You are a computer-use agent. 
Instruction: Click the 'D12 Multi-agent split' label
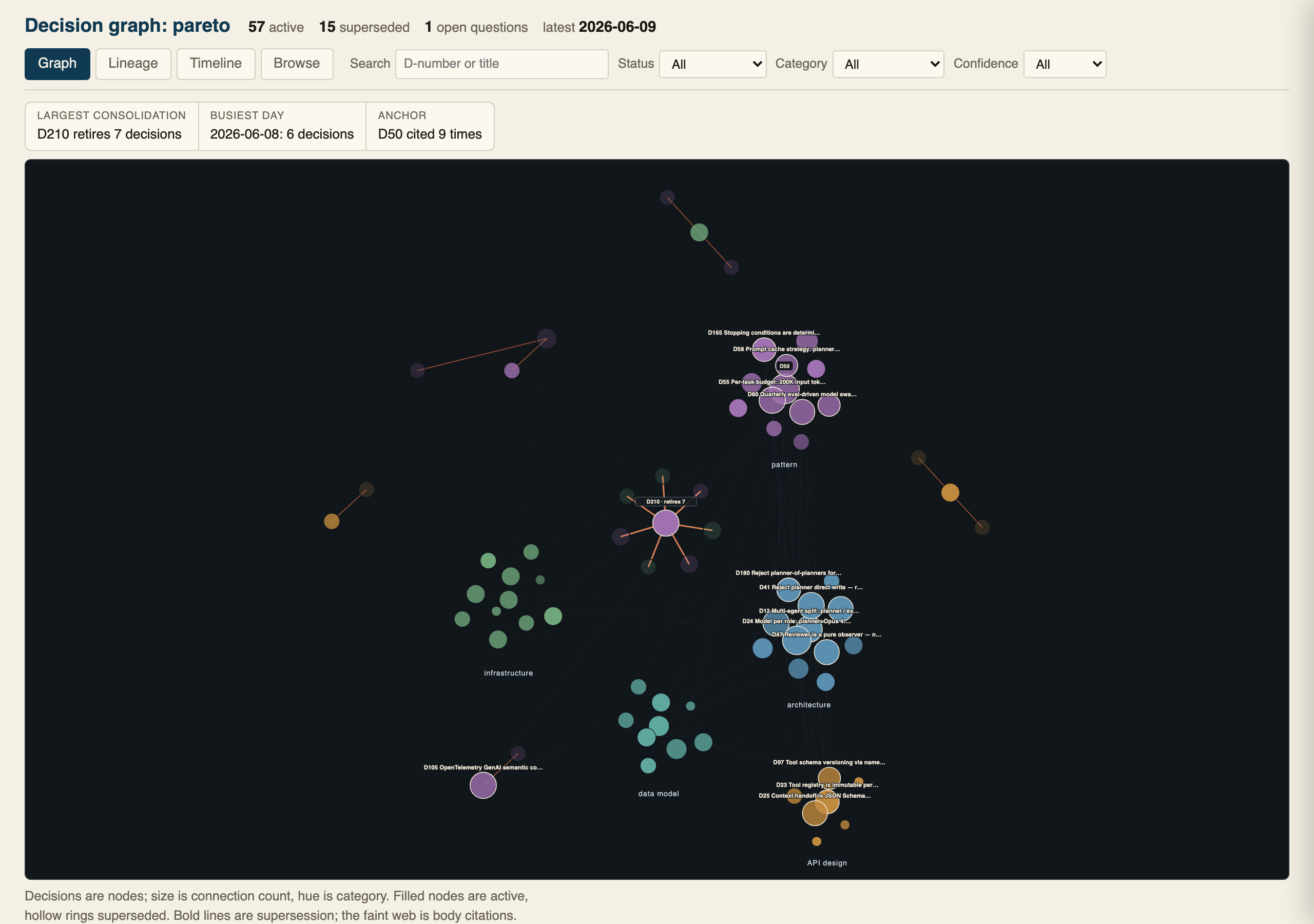[808, 611]
